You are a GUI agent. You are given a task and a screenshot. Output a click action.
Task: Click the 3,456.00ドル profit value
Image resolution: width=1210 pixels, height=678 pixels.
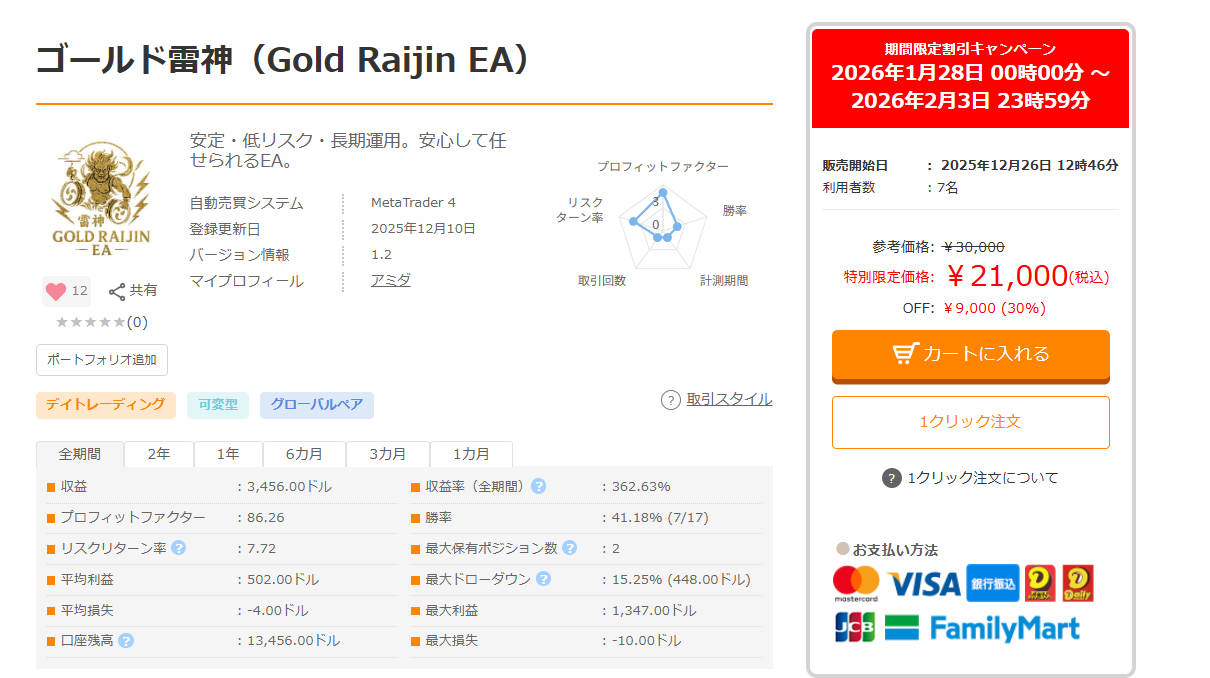click(288, 487)
